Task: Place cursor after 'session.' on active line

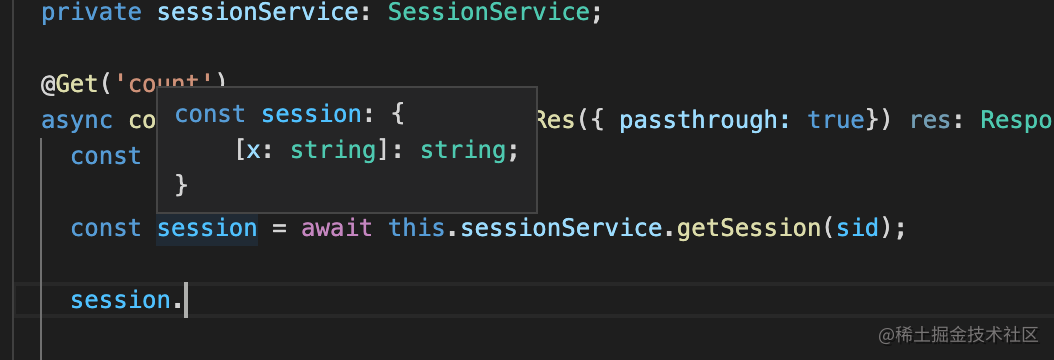Action: 185,300
